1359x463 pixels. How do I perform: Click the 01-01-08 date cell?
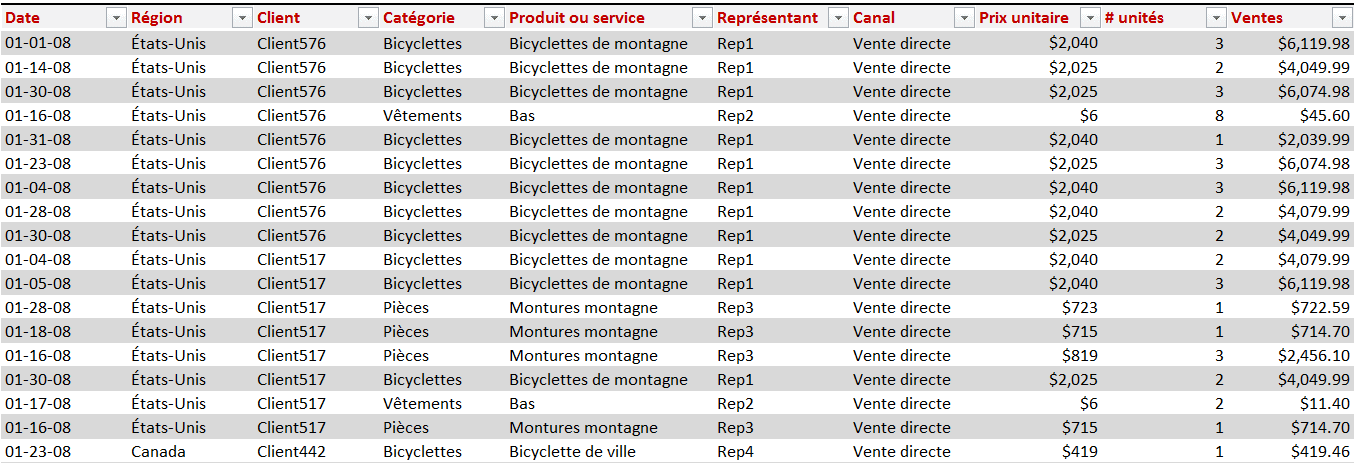(38, 43)
